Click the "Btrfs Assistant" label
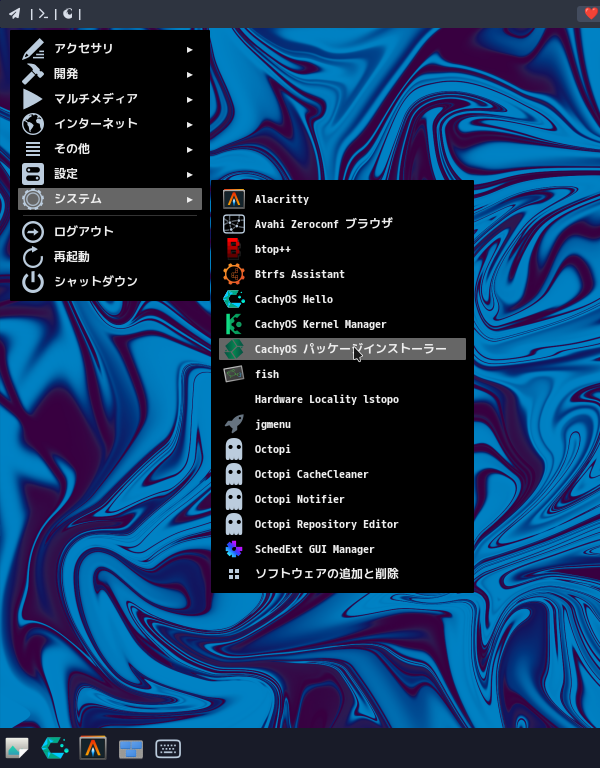The image size is (600, 768). pos(299,274)
